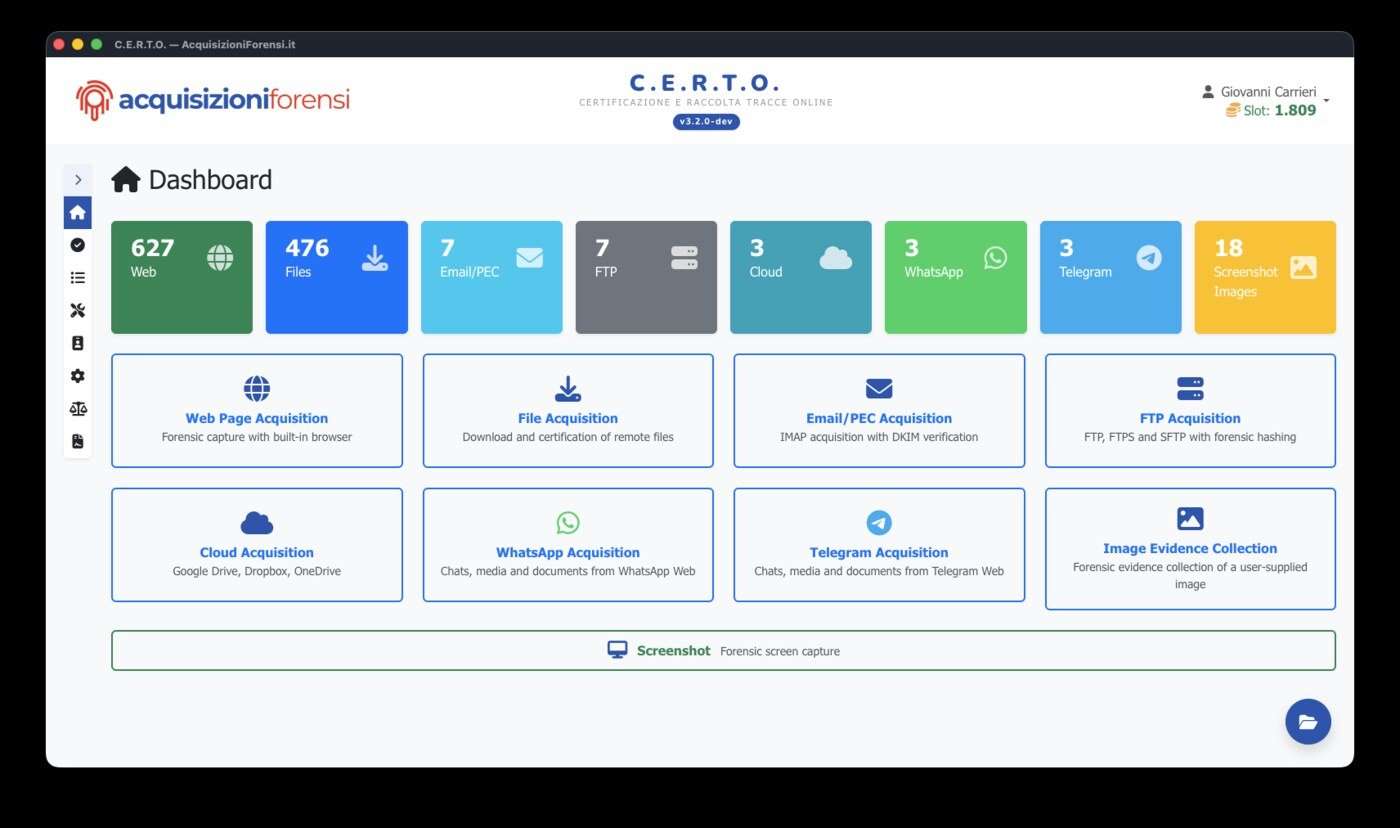Start an FTP Acquisition
Image resolution: width=1400 pixels, height=828 pixels.
pyautogui.click(x=1190, y=410)
